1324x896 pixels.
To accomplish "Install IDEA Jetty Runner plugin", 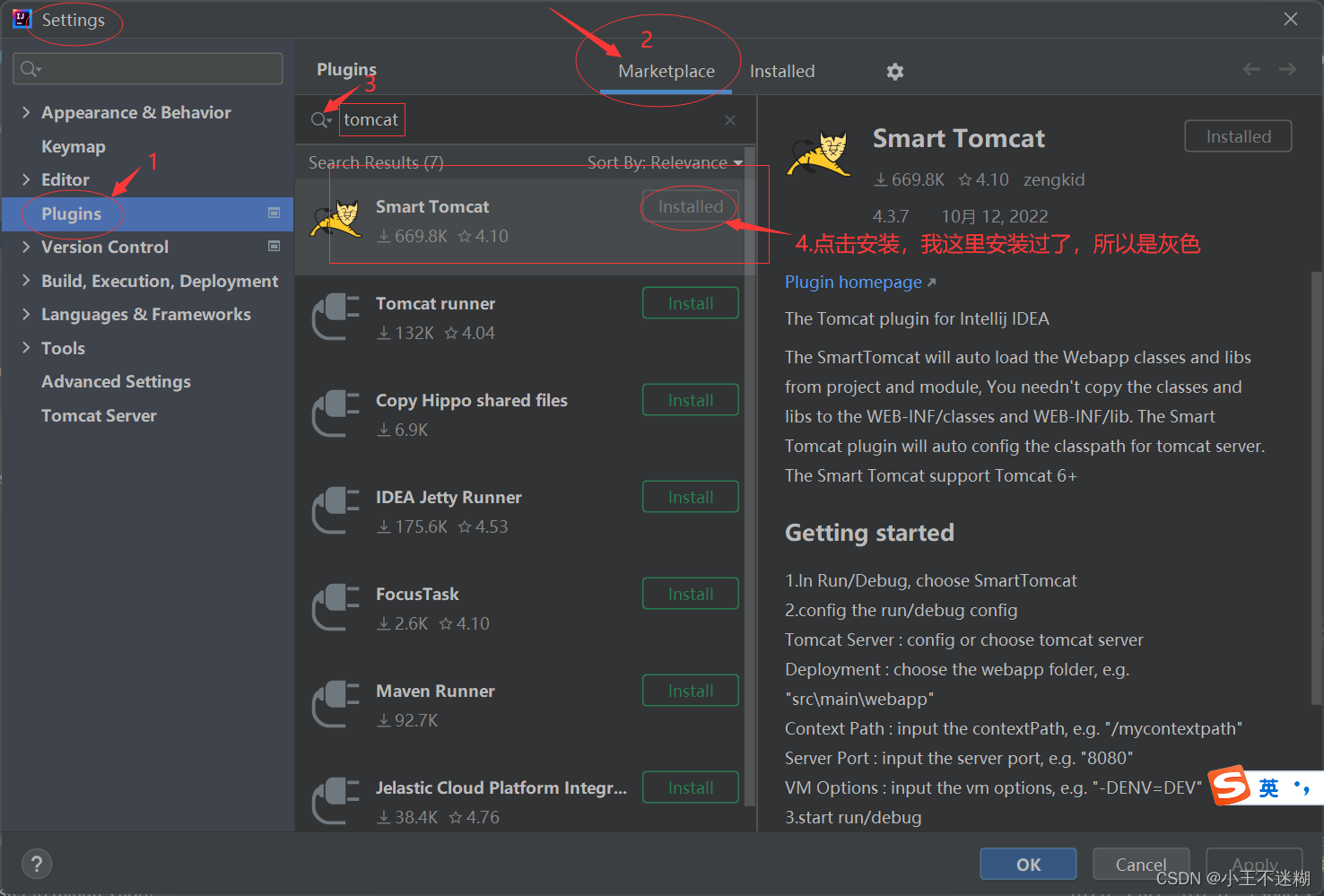I will click(x=691, y=497).
